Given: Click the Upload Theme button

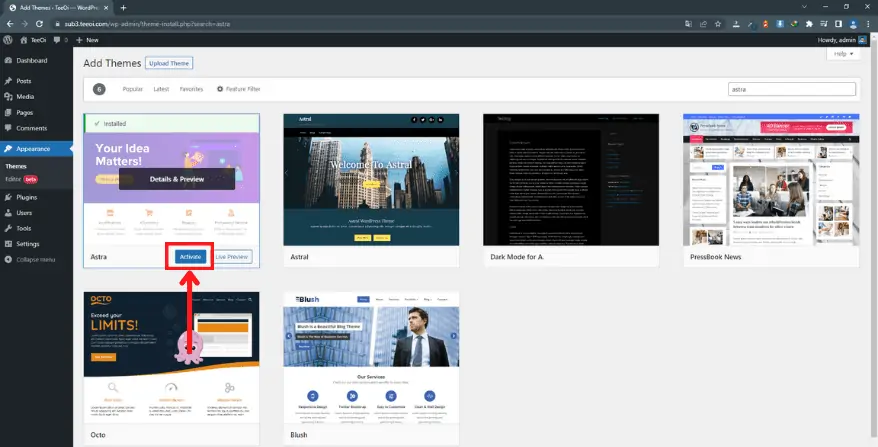Looking at the screenshot, I should (x=169, y=63).
